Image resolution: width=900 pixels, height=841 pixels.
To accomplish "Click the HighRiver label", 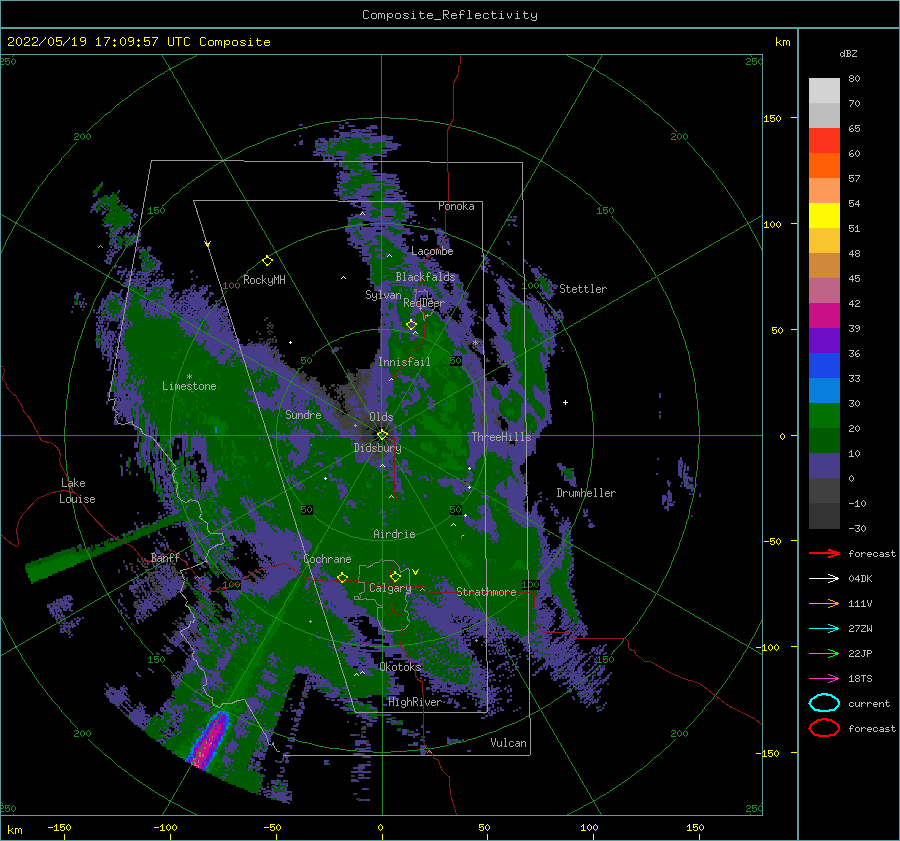I will pos(414,702).
